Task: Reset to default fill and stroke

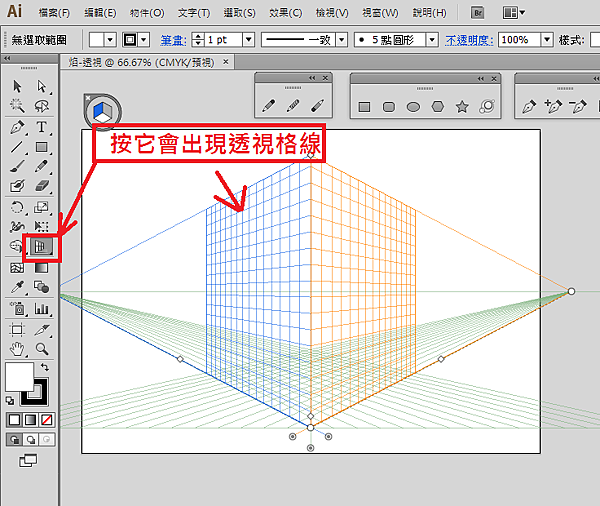Action: click(10, 401)
